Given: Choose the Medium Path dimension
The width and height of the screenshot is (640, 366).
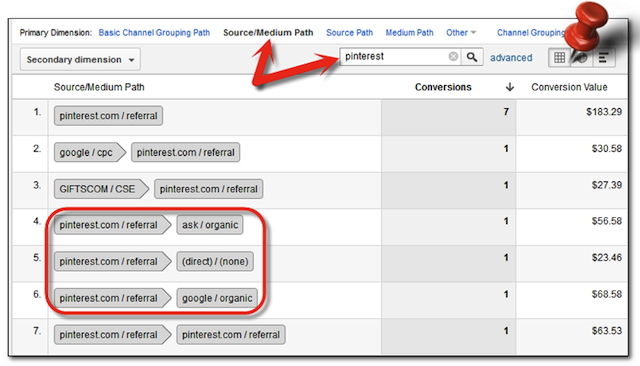Looking at the screenshot, I should 409,33.
